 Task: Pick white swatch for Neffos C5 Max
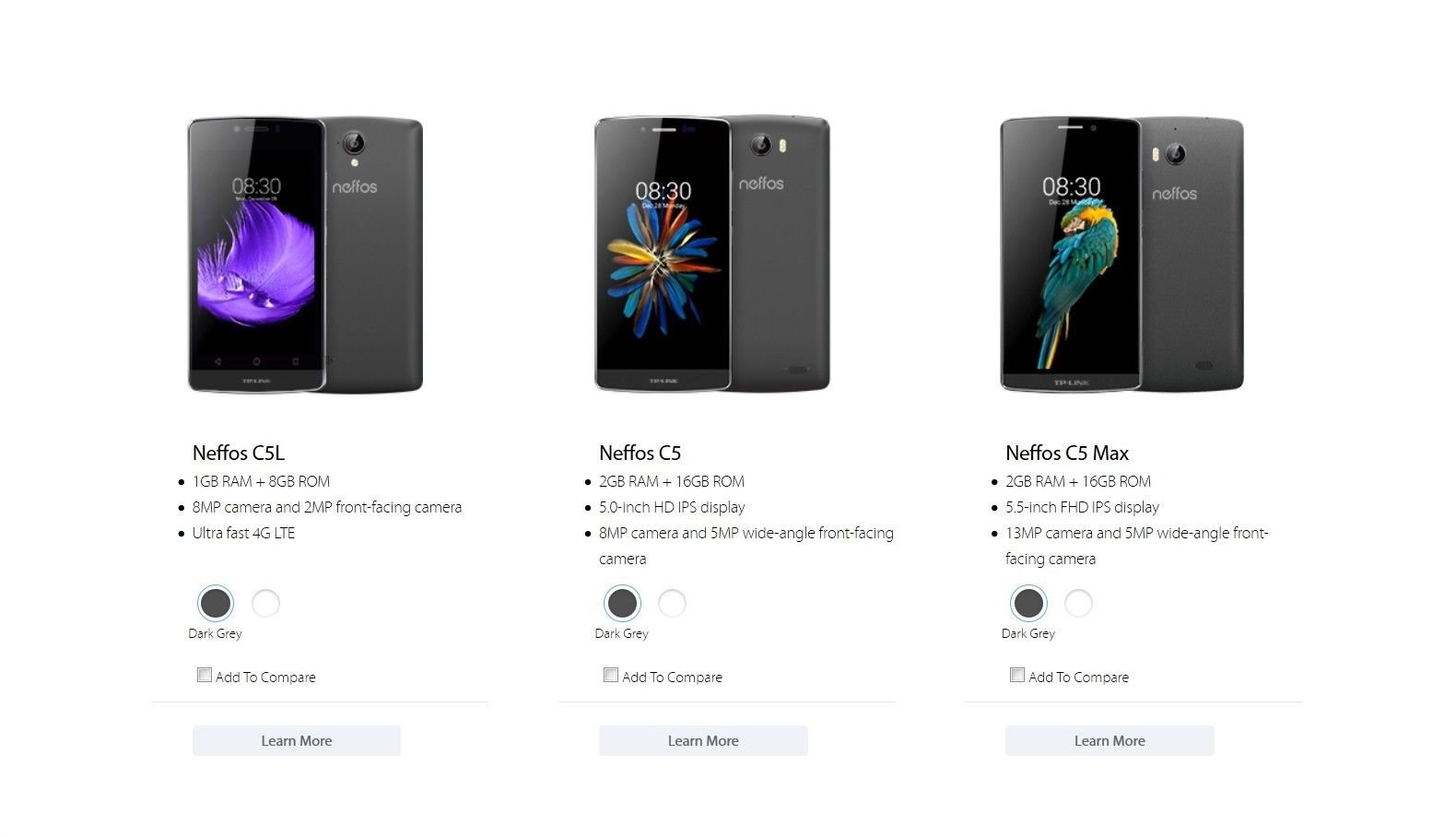click(1078, 604)
